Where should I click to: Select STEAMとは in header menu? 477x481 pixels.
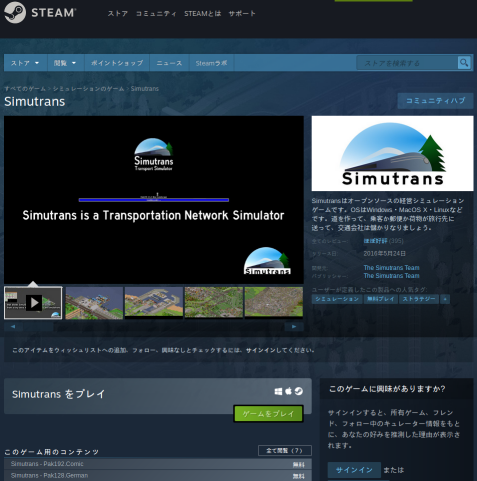coord(202,14)
